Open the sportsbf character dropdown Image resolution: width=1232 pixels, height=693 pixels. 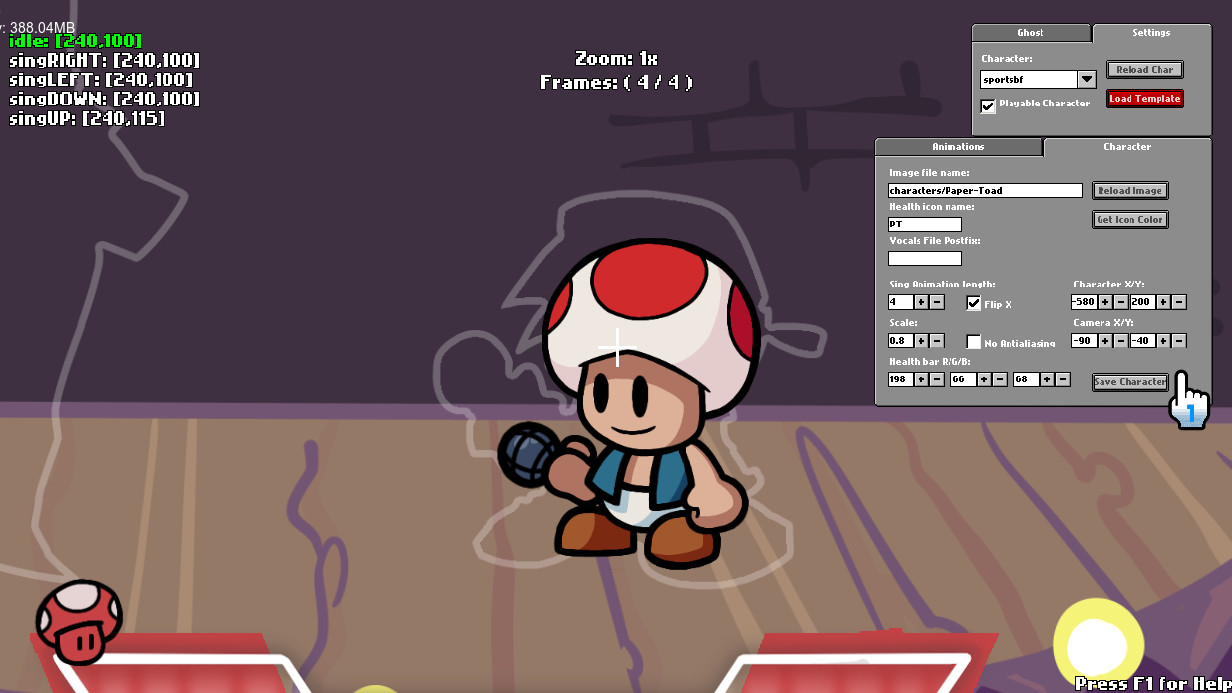[x=1086, y=79]
